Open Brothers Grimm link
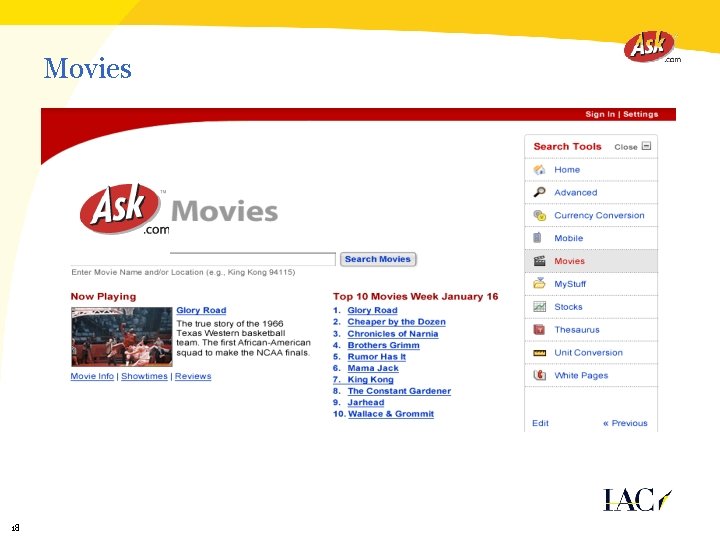Viewport: 720px width, 540px height. (383, 345)
